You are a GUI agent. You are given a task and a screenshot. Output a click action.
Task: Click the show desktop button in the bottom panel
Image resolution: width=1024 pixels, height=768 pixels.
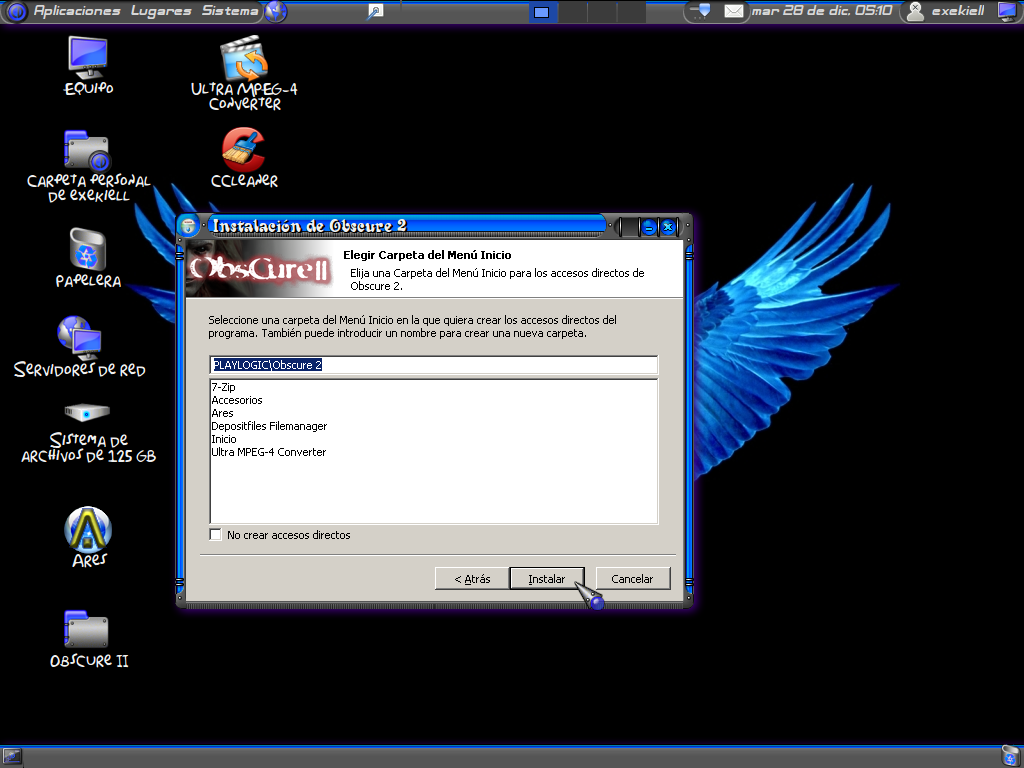12,756
